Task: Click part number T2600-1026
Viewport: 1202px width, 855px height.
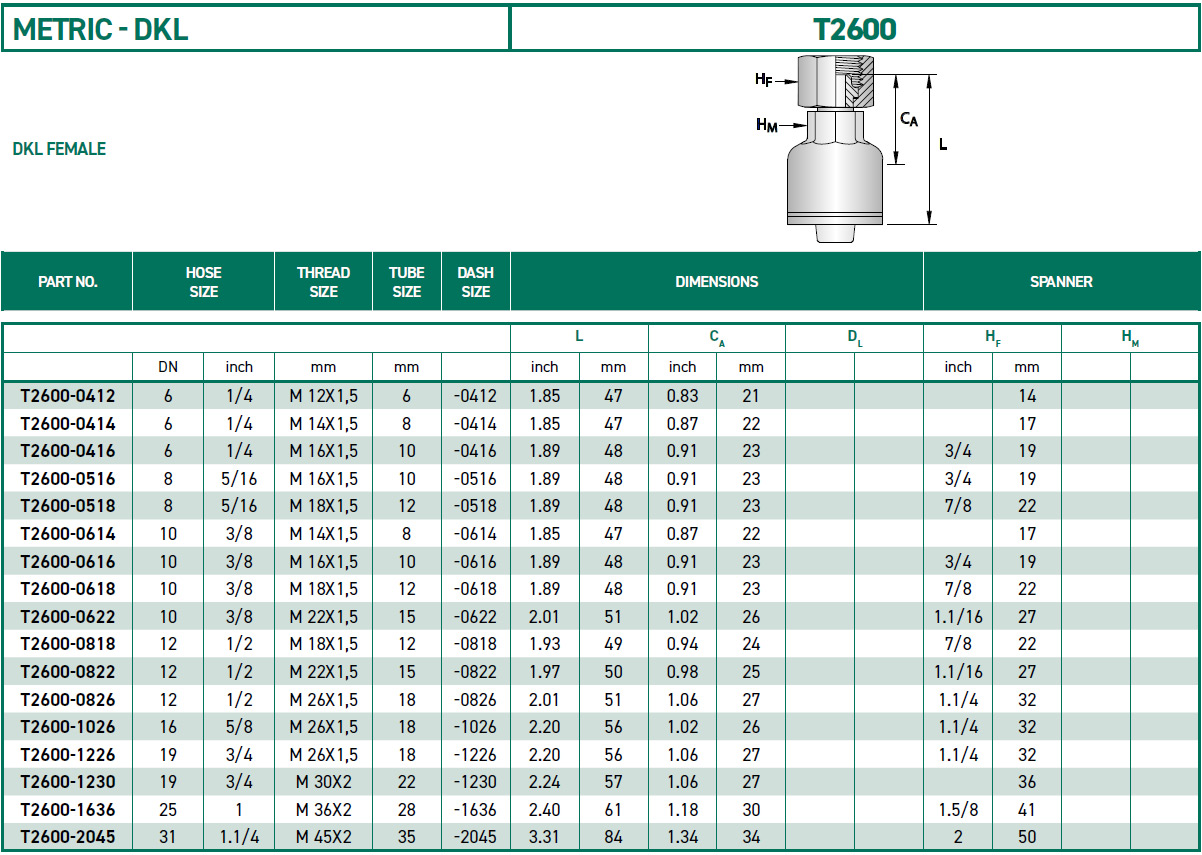Action: point(67,727)
